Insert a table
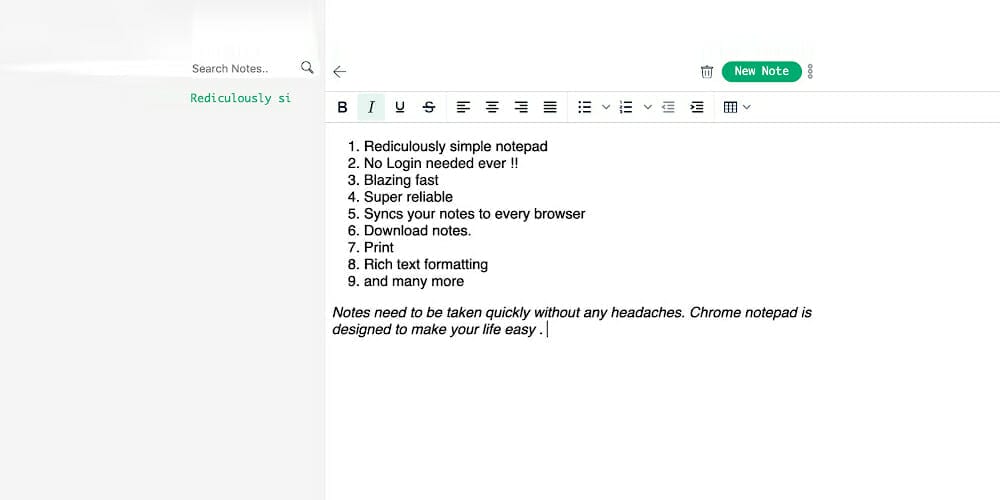Viewport: 1000px width, 500px height. point(731,107)
